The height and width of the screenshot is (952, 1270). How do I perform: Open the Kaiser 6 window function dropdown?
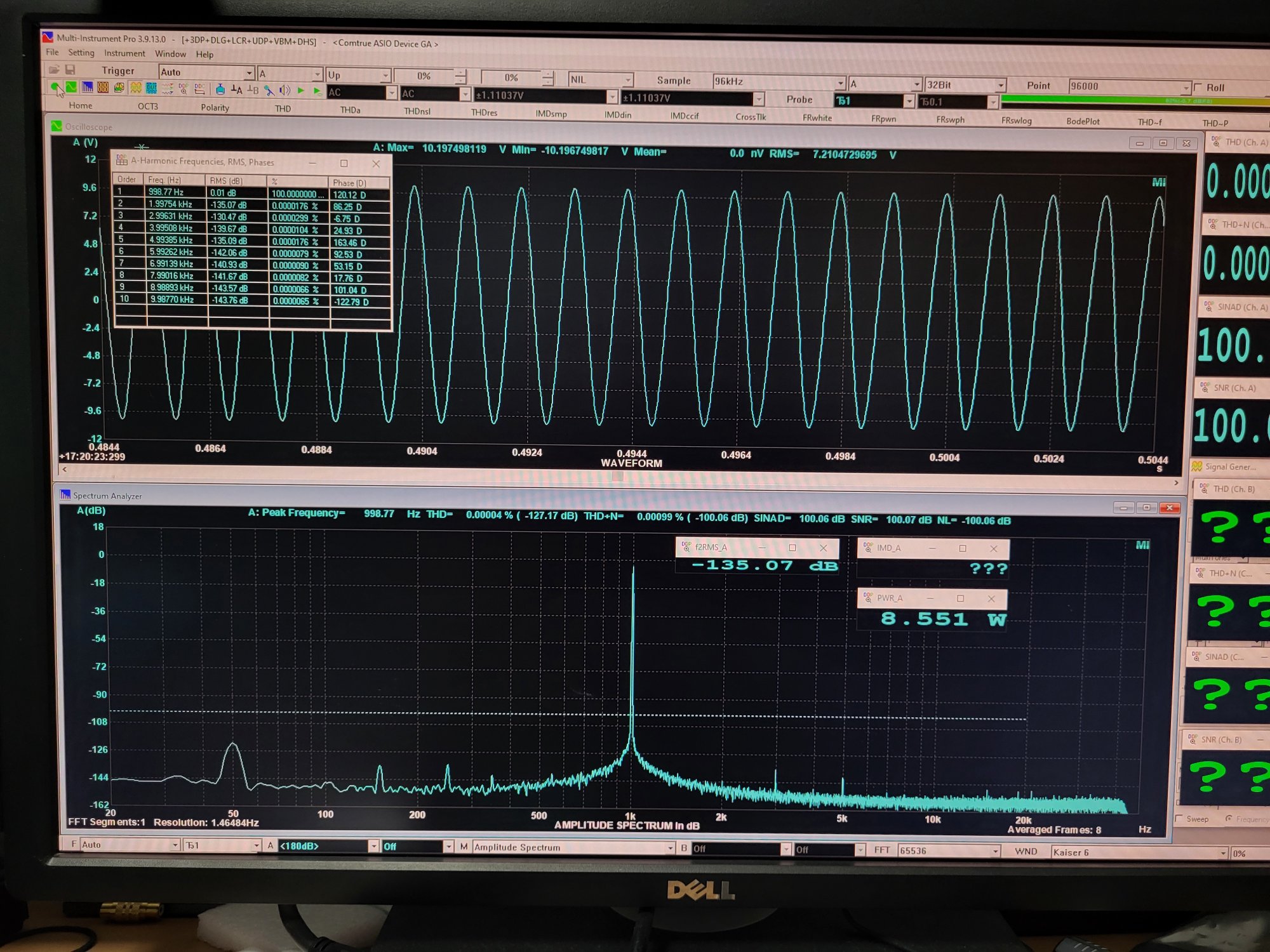pos(1139,852)
